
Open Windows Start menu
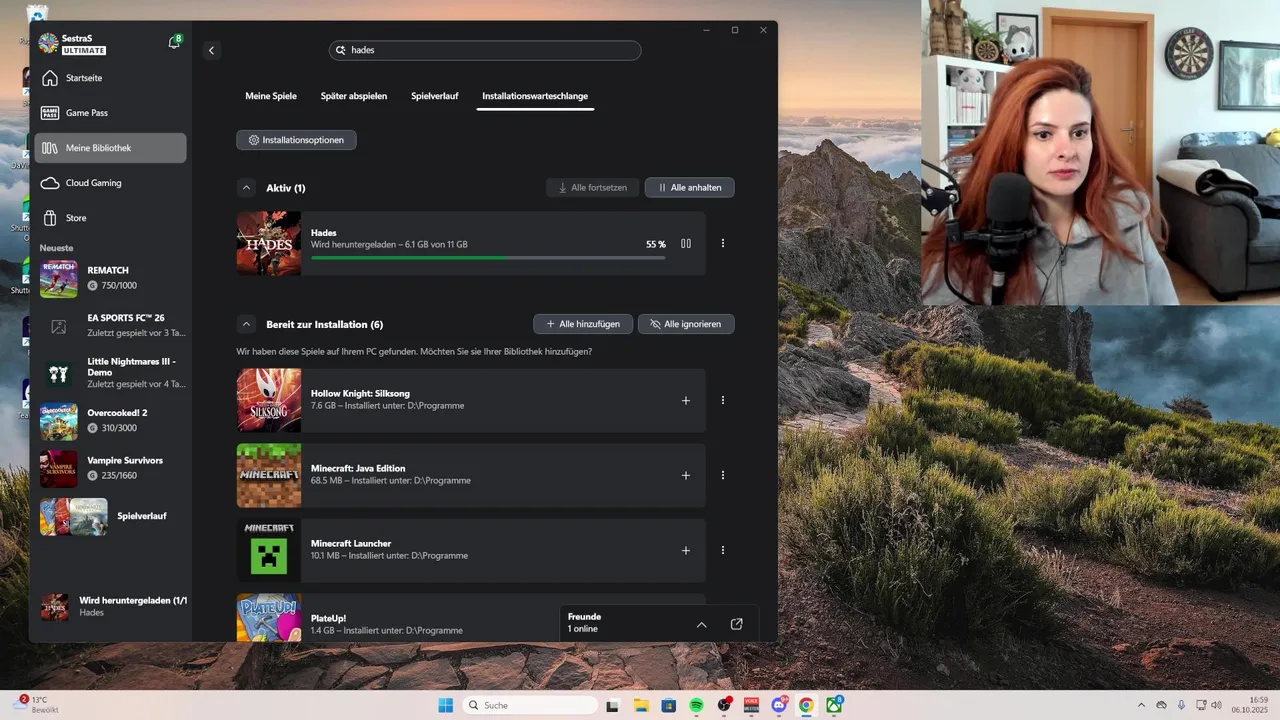point(446,705)
